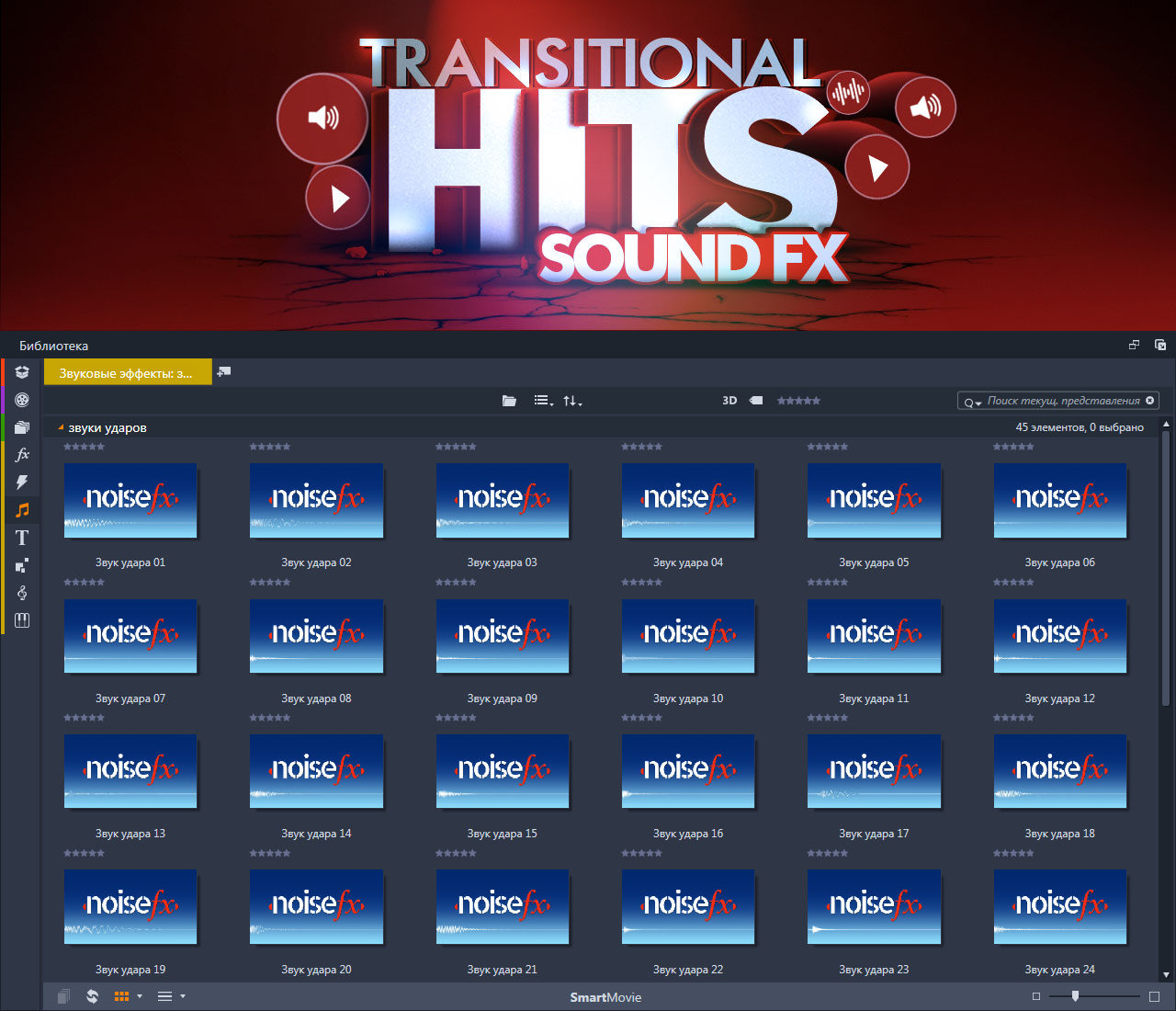Screen dimensions: 1176x1011
Task: Set the toolbar star rating filter
Action: point(798,401)
